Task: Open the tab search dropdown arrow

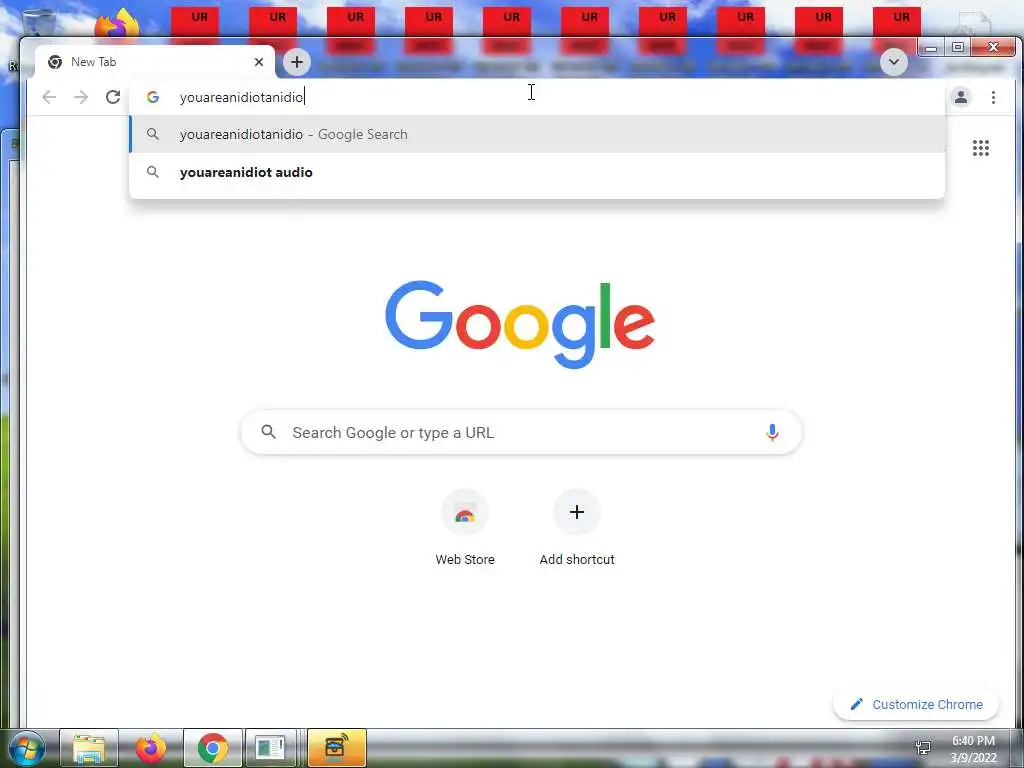Action: [x=893, y=62]
